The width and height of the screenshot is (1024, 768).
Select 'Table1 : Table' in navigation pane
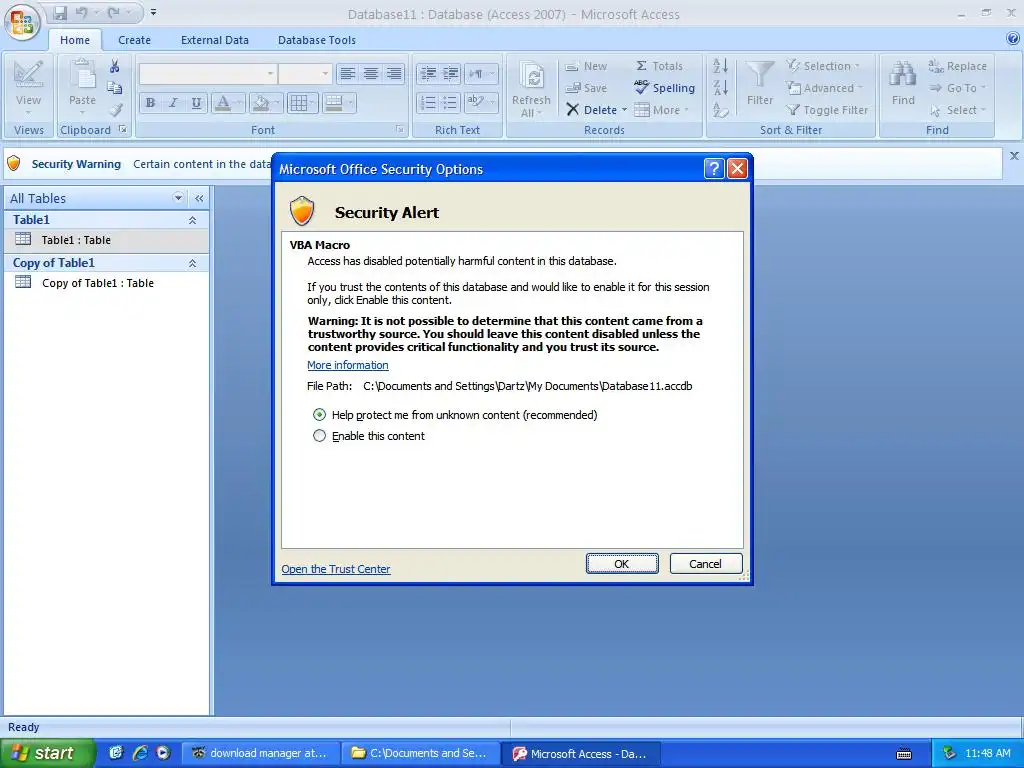(x=106, y=240)
